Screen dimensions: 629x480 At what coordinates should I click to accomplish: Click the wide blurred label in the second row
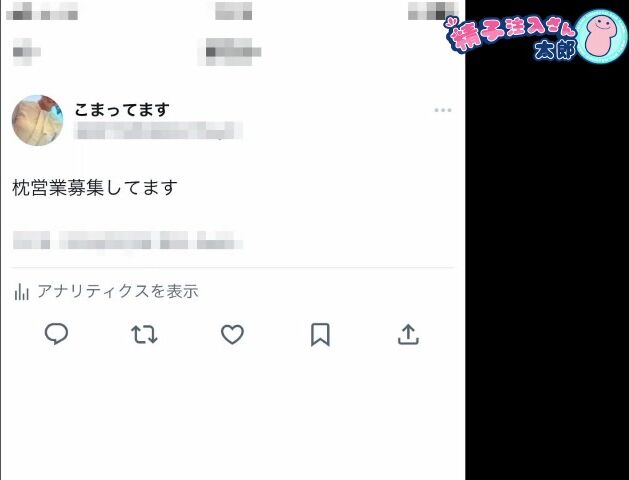click(x=230, y=52)
